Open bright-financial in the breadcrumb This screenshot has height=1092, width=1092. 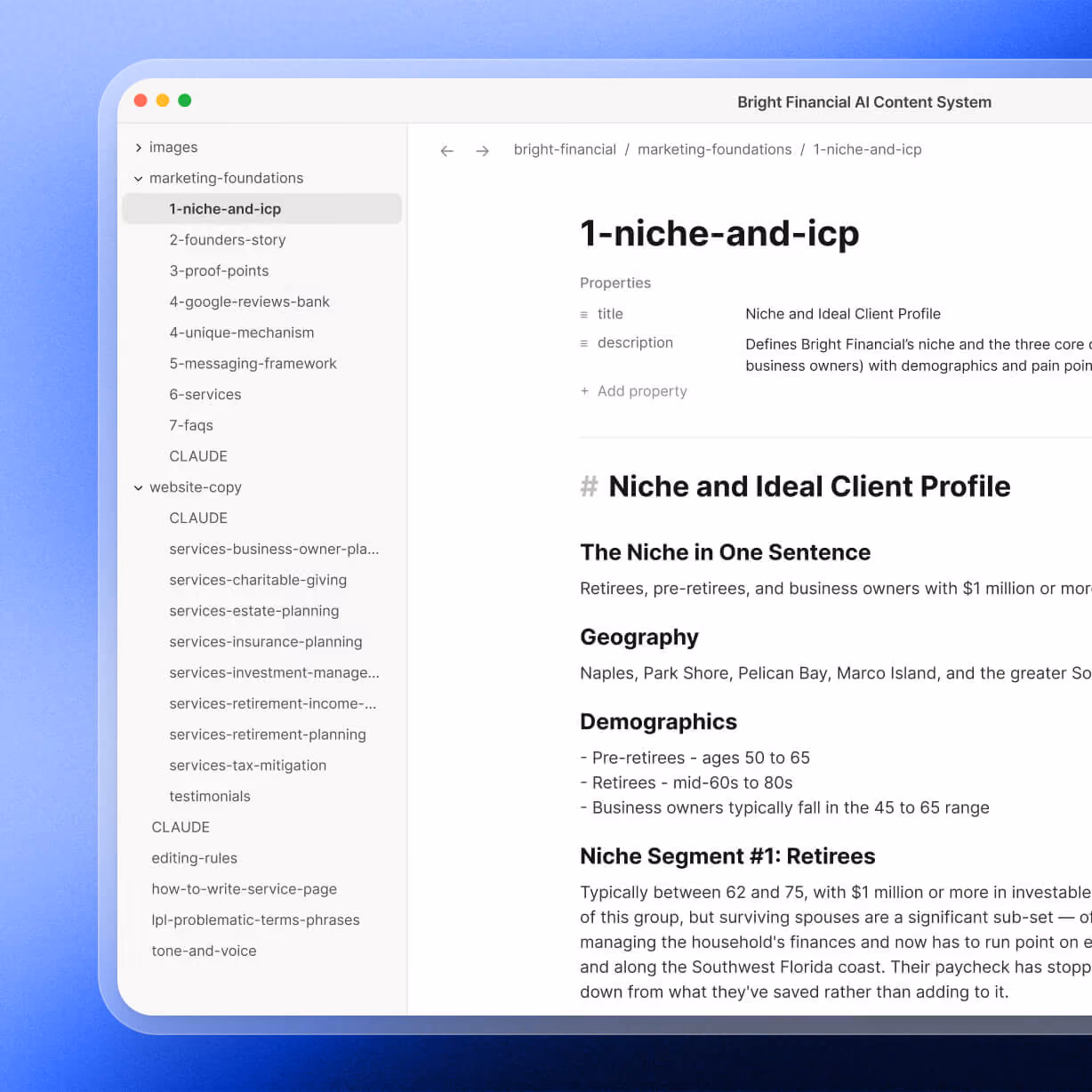[565, 149]
